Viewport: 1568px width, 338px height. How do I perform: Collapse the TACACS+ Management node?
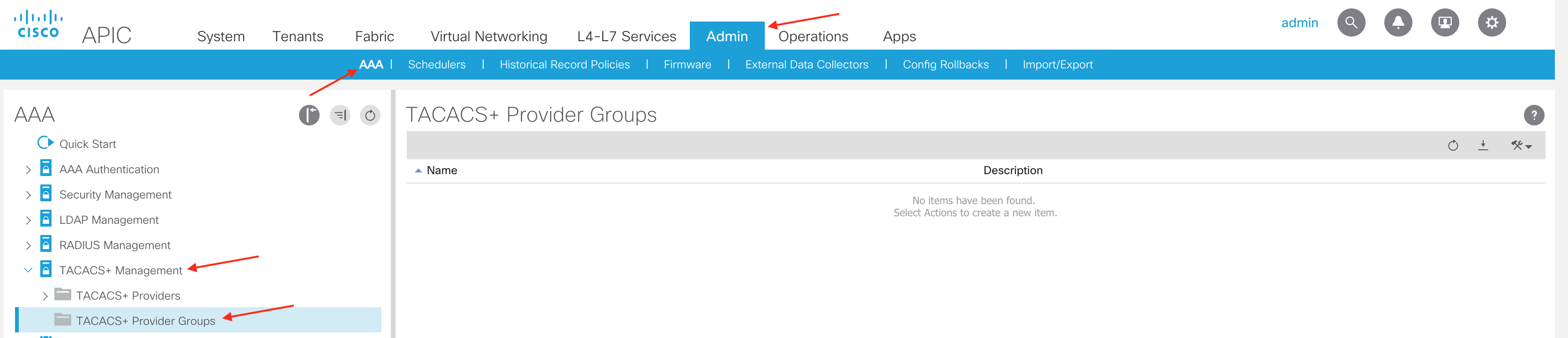tap(28, 271)
